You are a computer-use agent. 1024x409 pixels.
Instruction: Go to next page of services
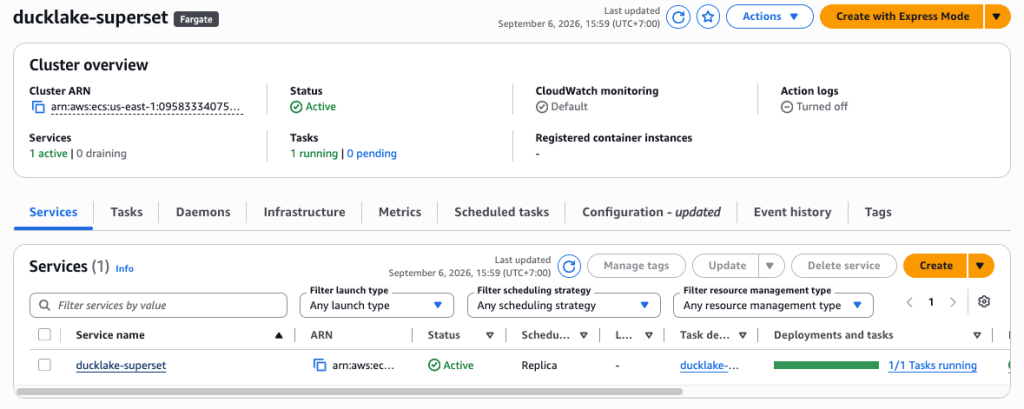coord(953,302)
